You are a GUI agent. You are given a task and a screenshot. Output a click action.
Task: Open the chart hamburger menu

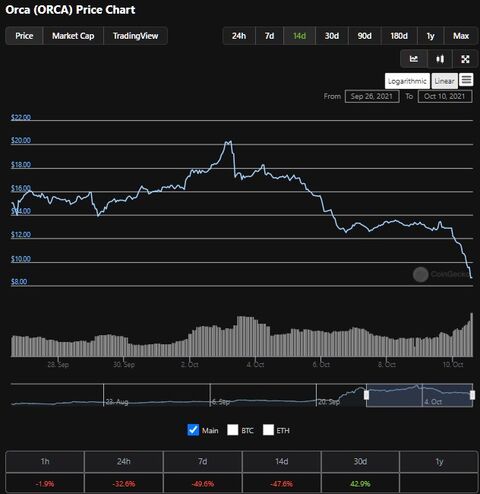[x=466, y=80]
